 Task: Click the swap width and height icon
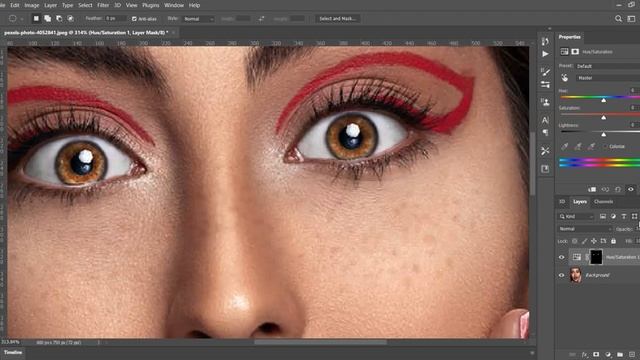[x=261, y=19]
